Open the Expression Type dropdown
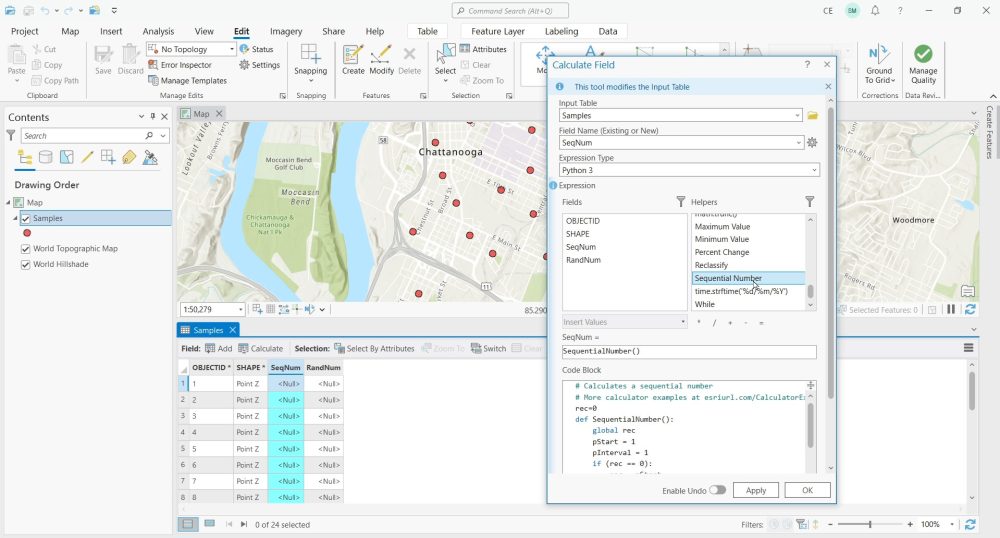 tap(814, 170)
